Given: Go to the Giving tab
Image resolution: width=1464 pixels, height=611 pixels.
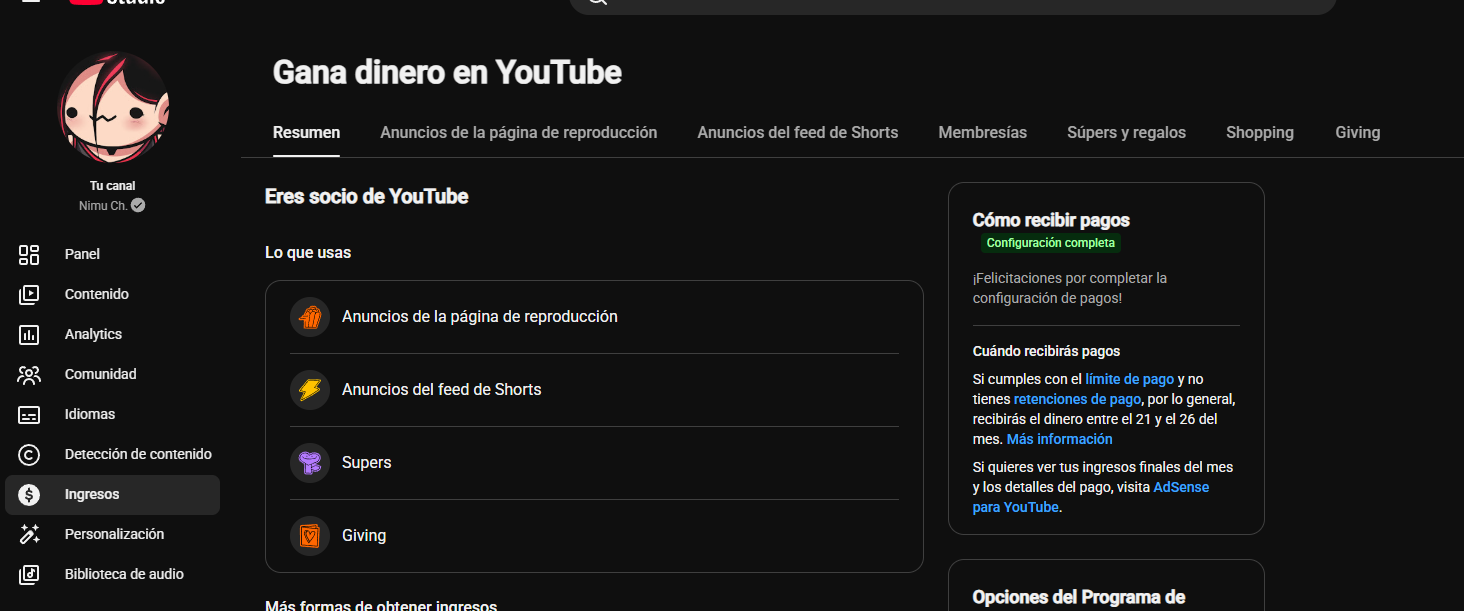Looking at the screenshot, I should (x=1357, y=132).
